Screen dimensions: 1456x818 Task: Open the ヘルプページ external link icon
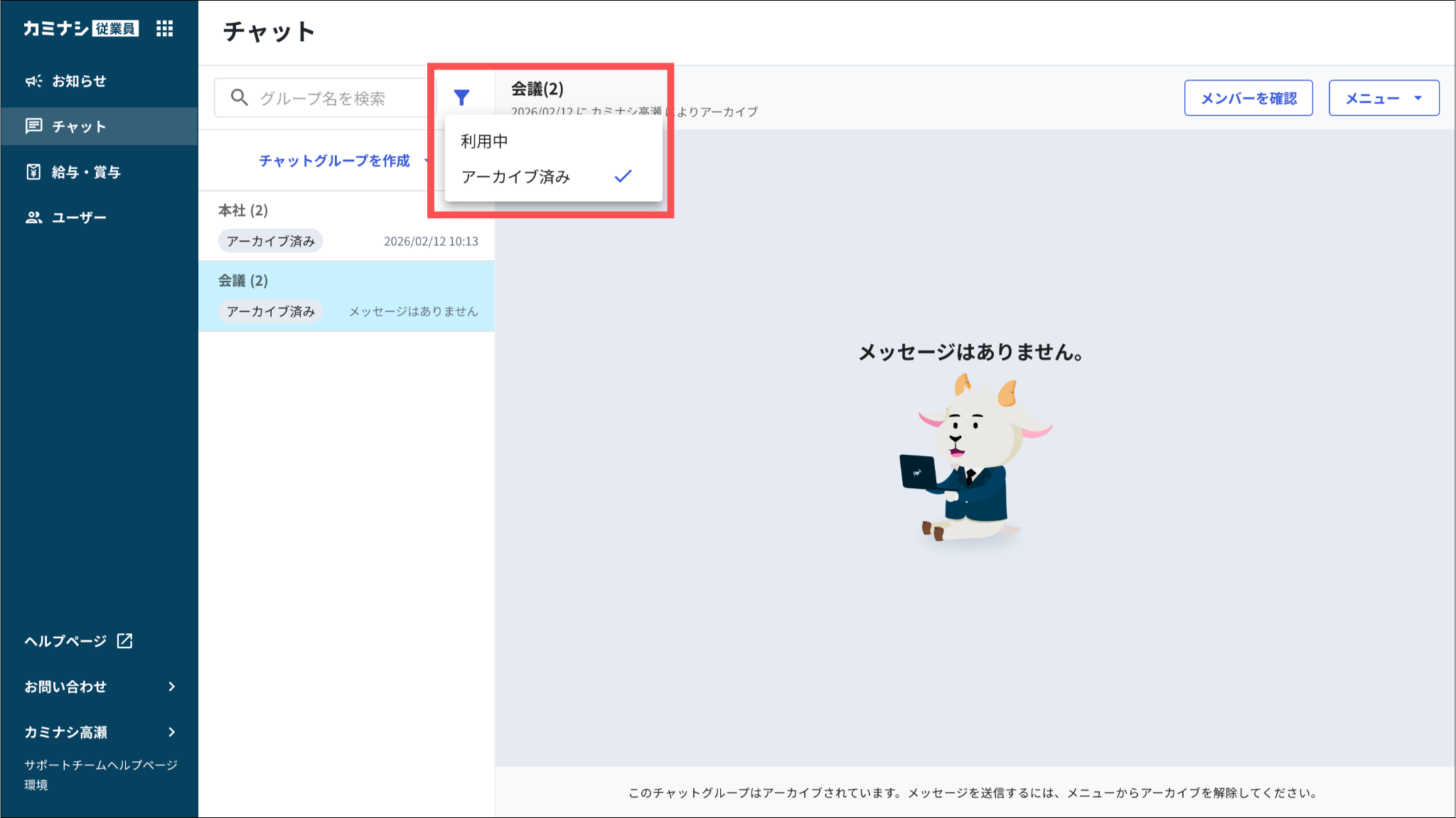point(125,641)
